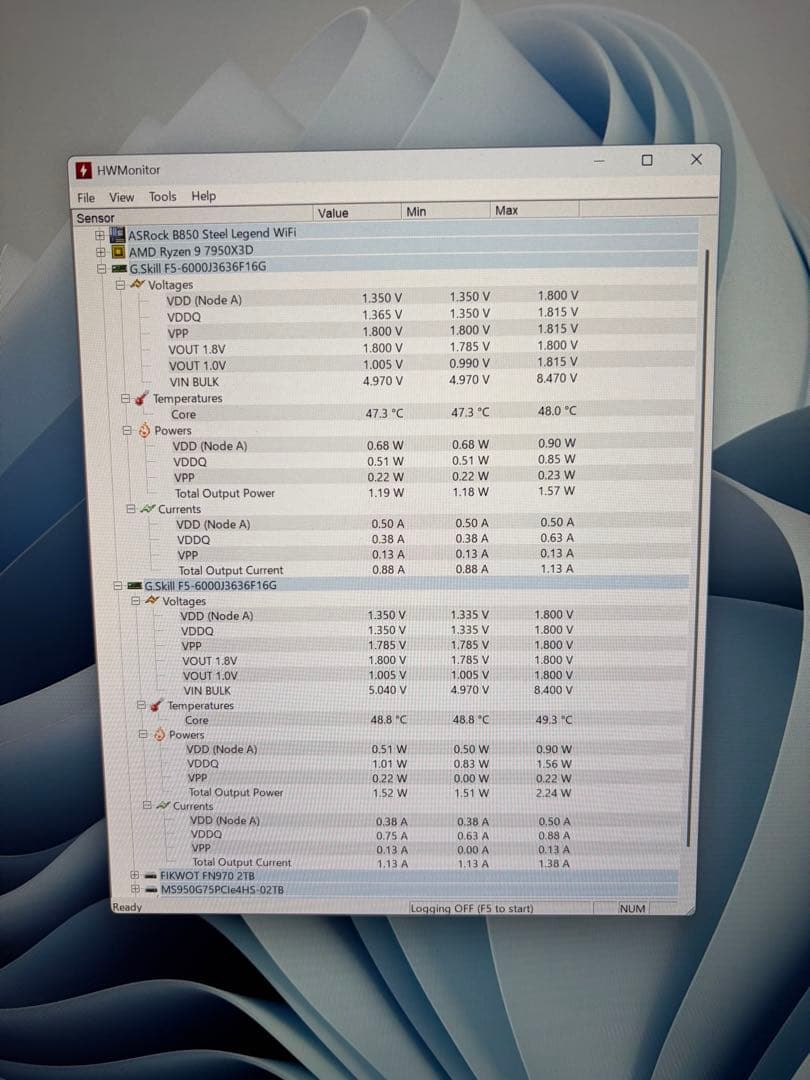Click the HWMonitor red lightning app icon
Image resolution: width=810 pixels, height=1080 pixels.
tap(83, 170)
